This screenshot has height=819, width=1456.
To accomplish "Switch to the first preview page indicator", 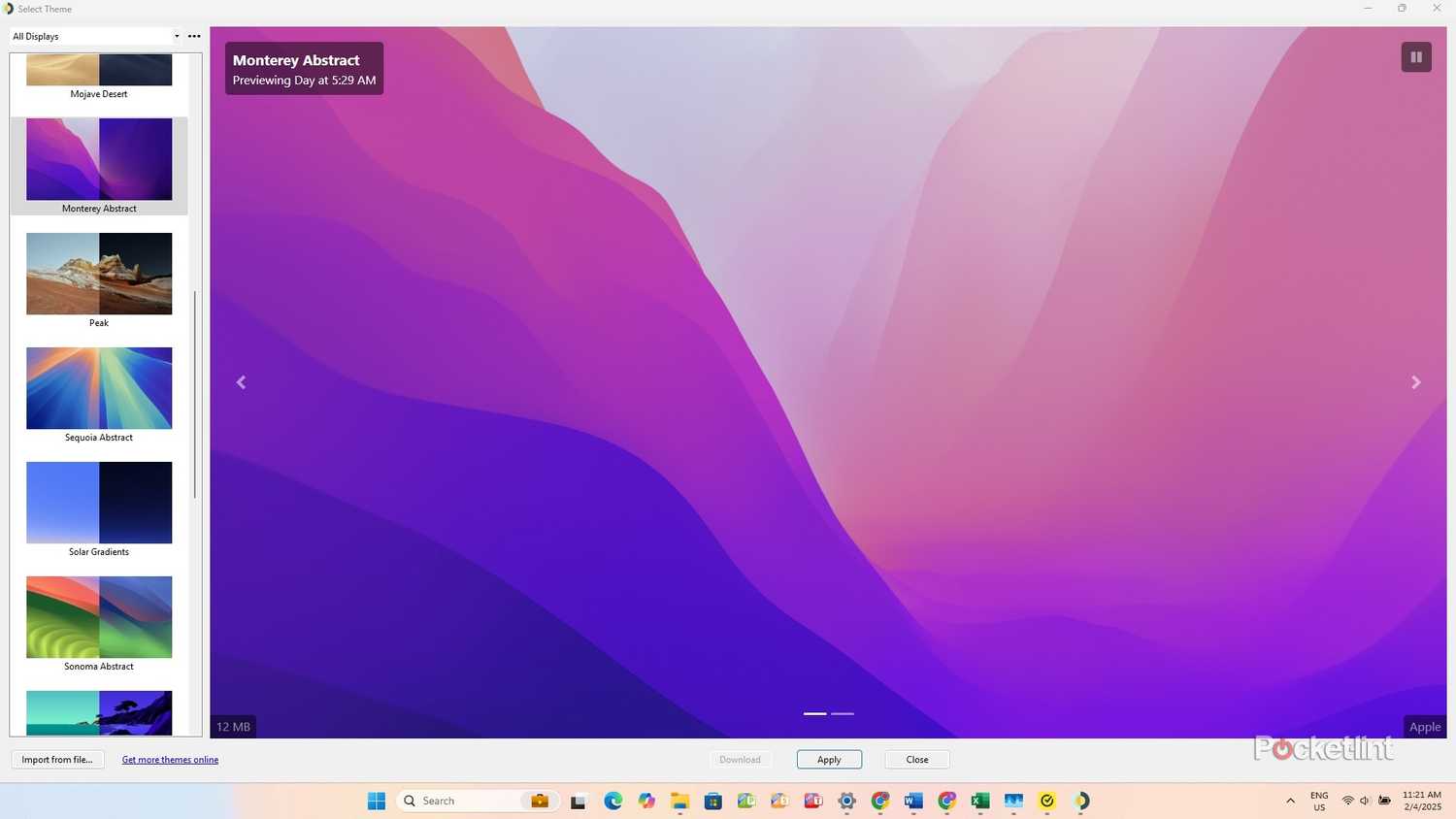I will (x=813, y=713).
